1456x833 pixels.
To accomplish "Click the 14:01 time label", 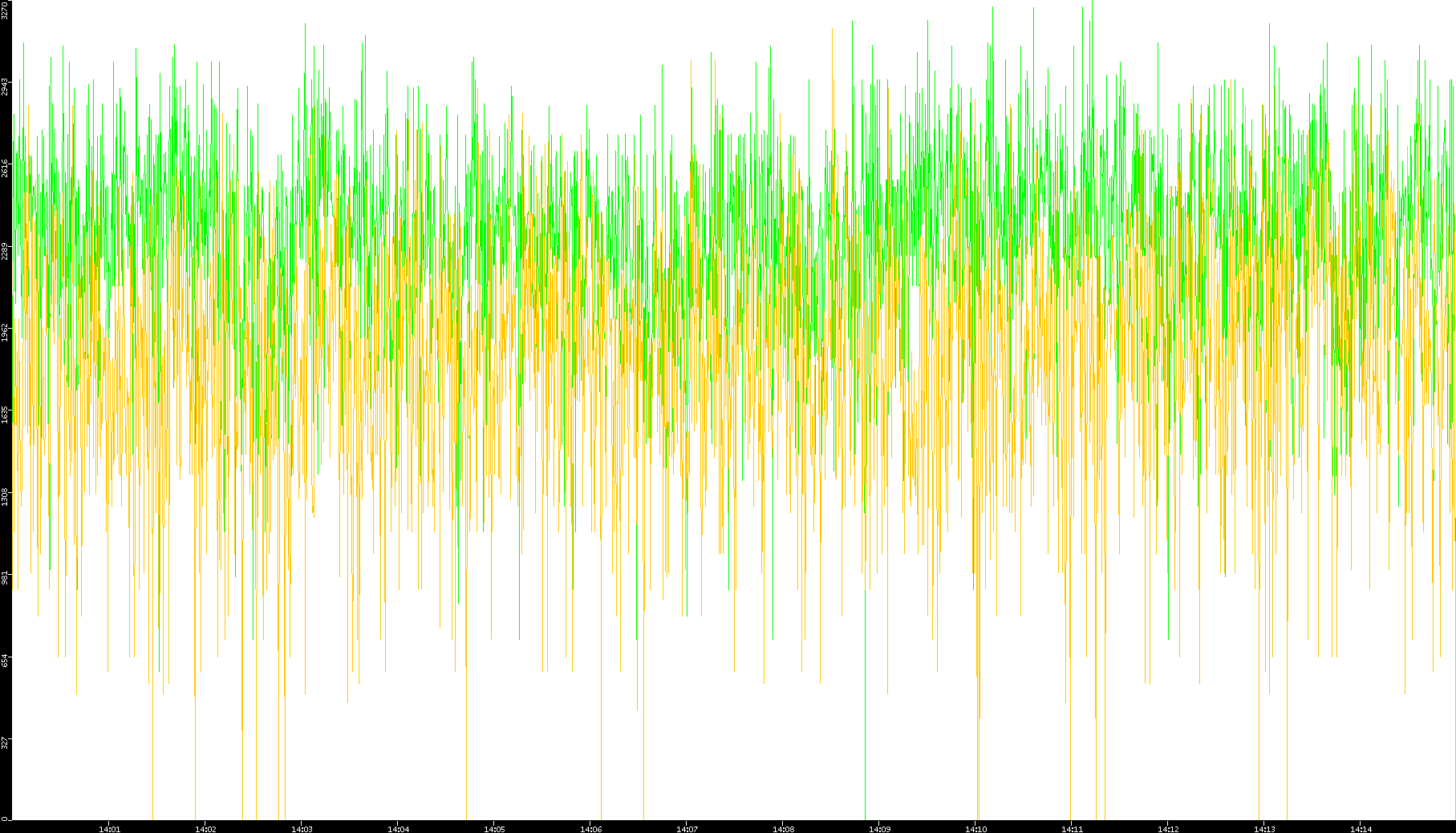I will click(109, 828).
